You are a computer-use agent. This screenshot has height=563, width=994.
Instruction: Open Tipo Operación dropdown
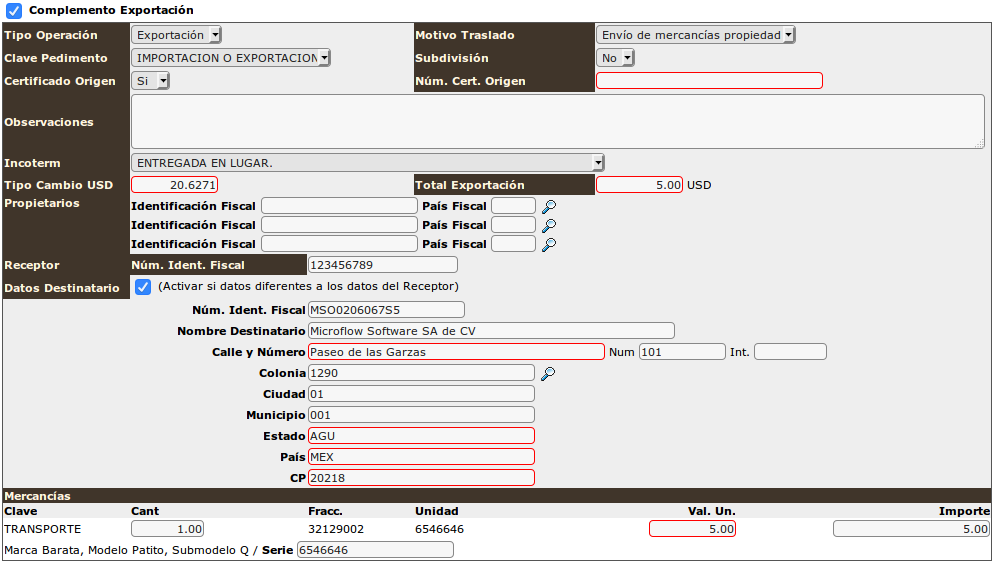click(176, 35)
